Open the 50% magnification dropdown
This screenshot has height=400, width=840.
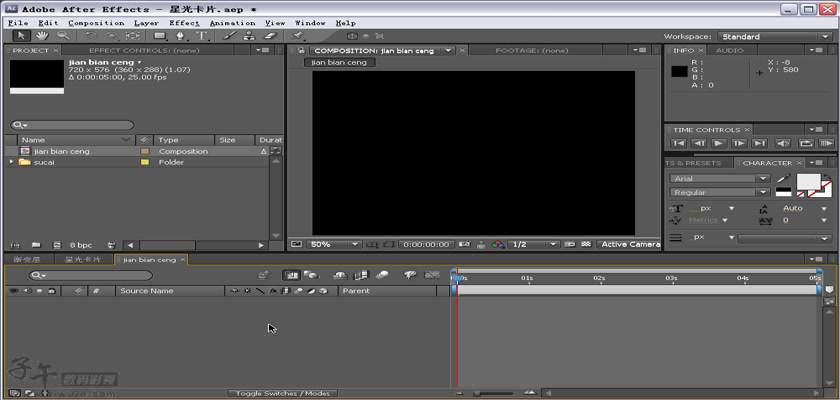tap(335, 244)
